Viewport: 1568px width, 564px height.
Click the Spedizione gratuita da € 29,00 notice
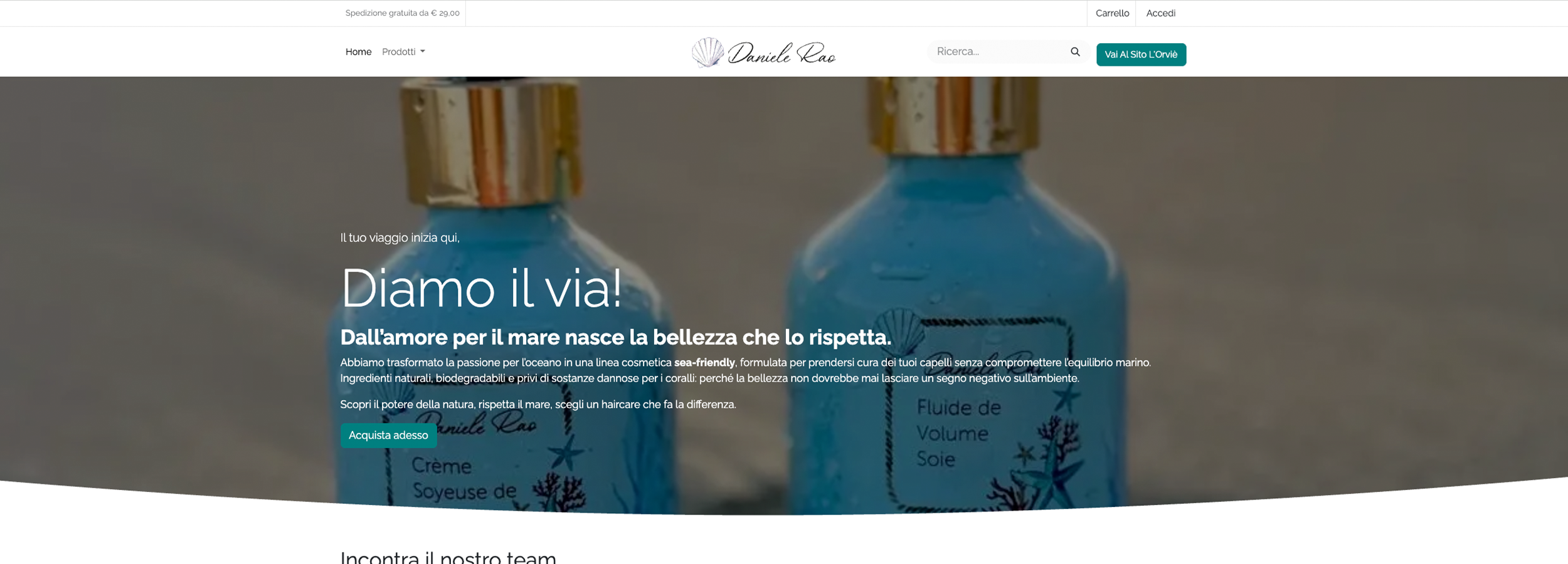coord(402,13)
